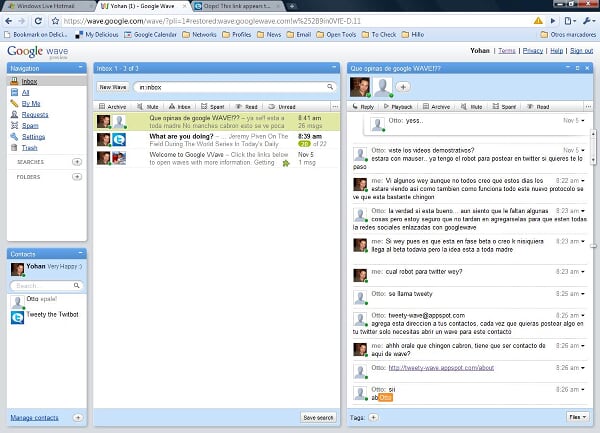Archive the open wave from wave toolbar
Screen dimensions: 600x433
tap(436, 107)
